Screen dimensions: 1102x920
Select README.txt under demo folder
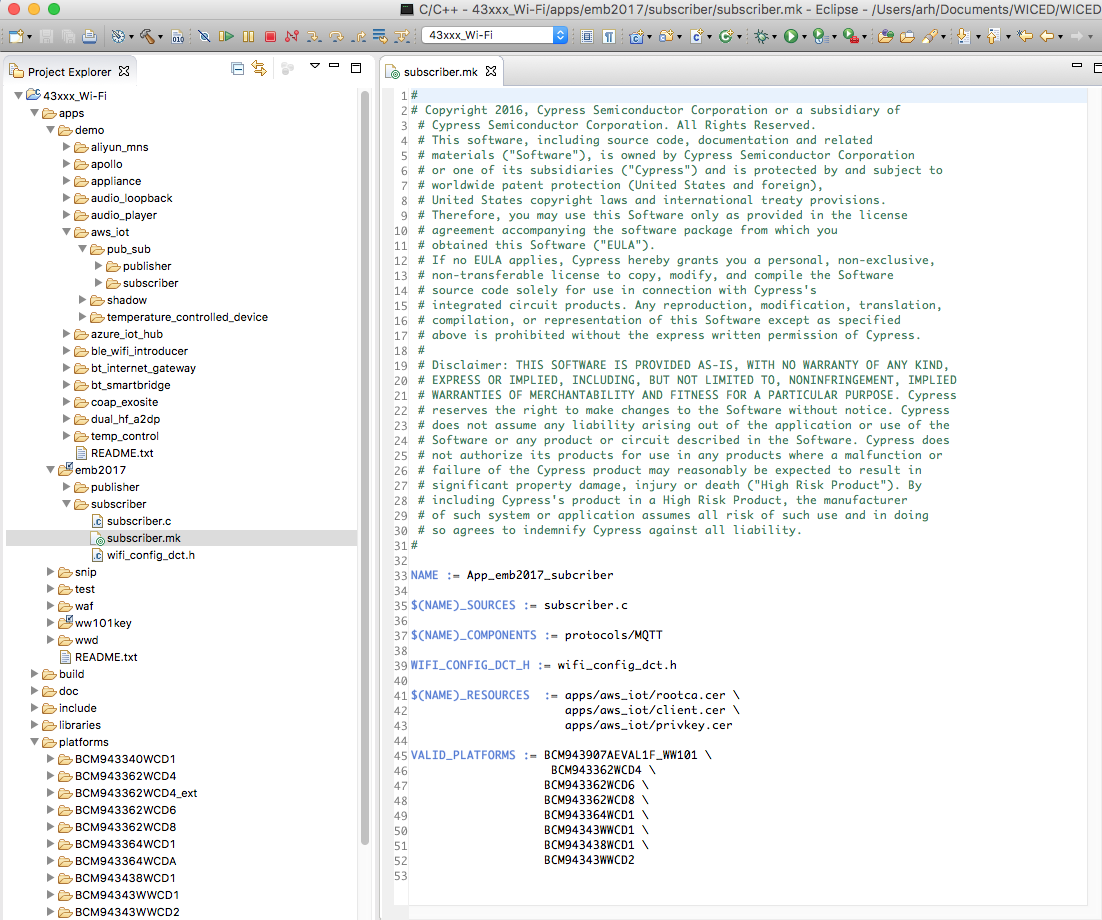pos(122,453)
